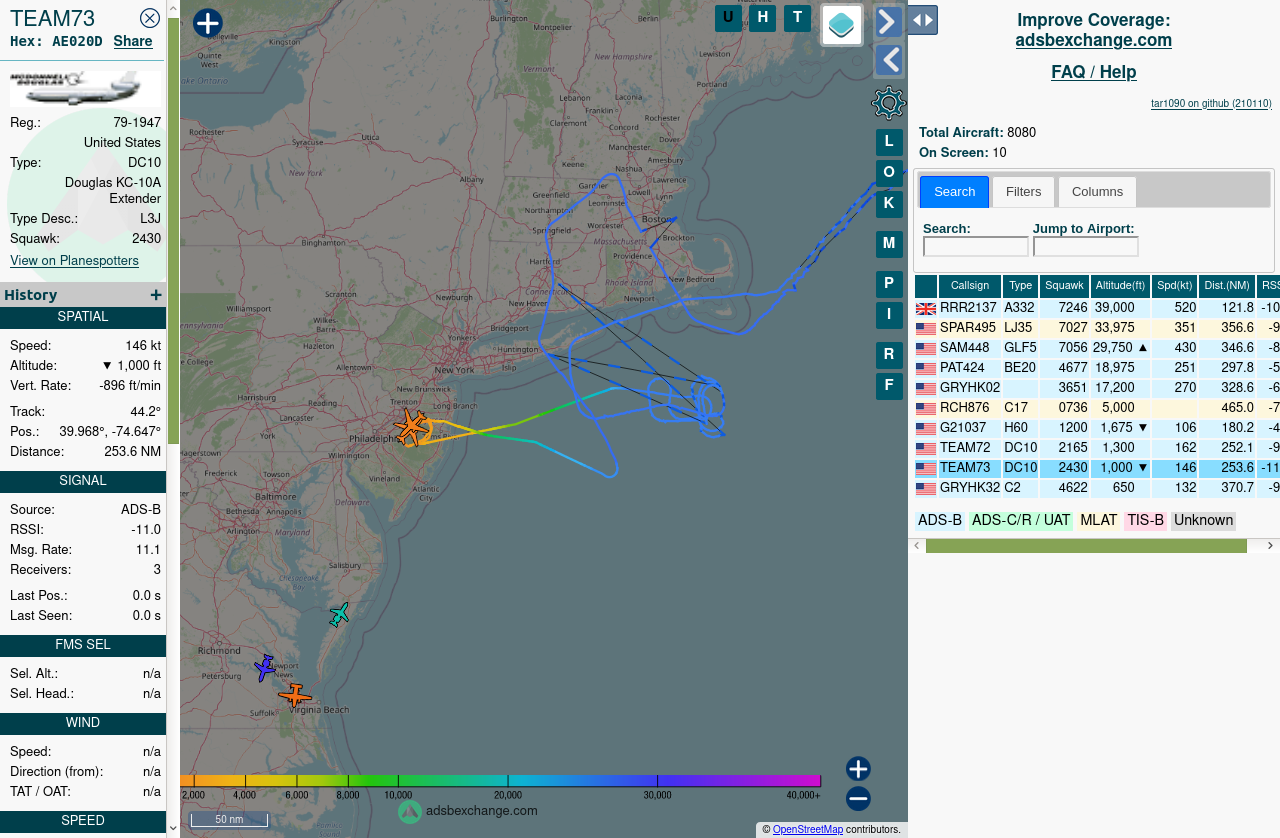The image size is (1280, 838).
Task: Select the RRR2137 aircraft row
Action: coord(1097,308)
